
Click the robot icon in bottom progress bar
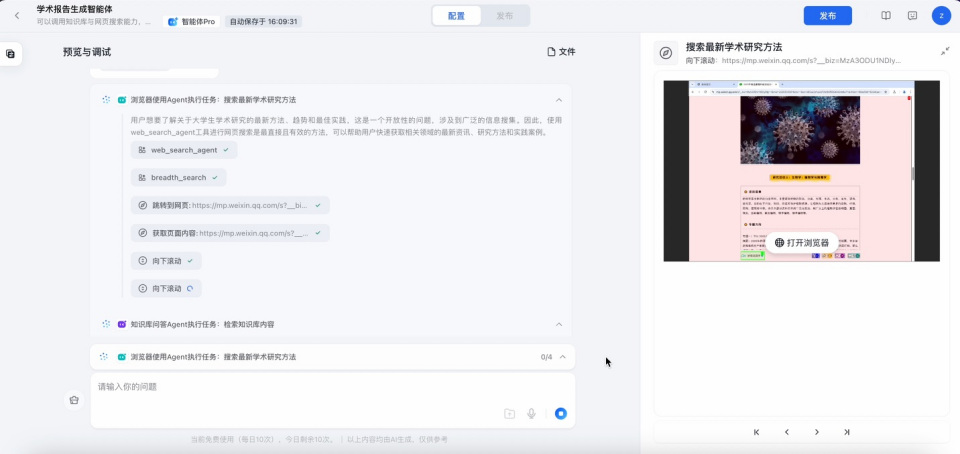click(x=122, y=357)
